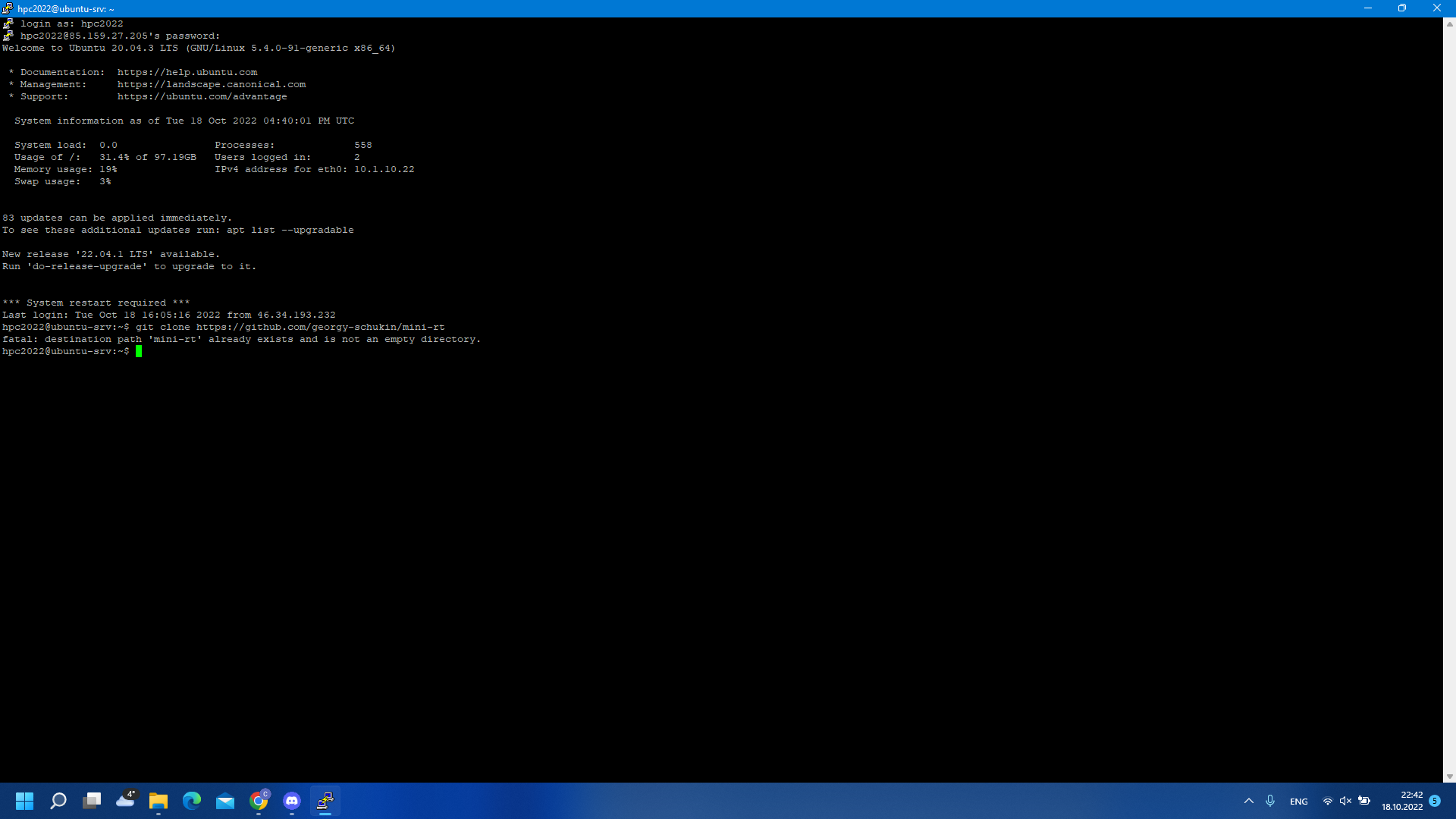Open Microsoft Edge from the taskbar
The width and height of the screenshot is (1456, 819).
point(192,801)
